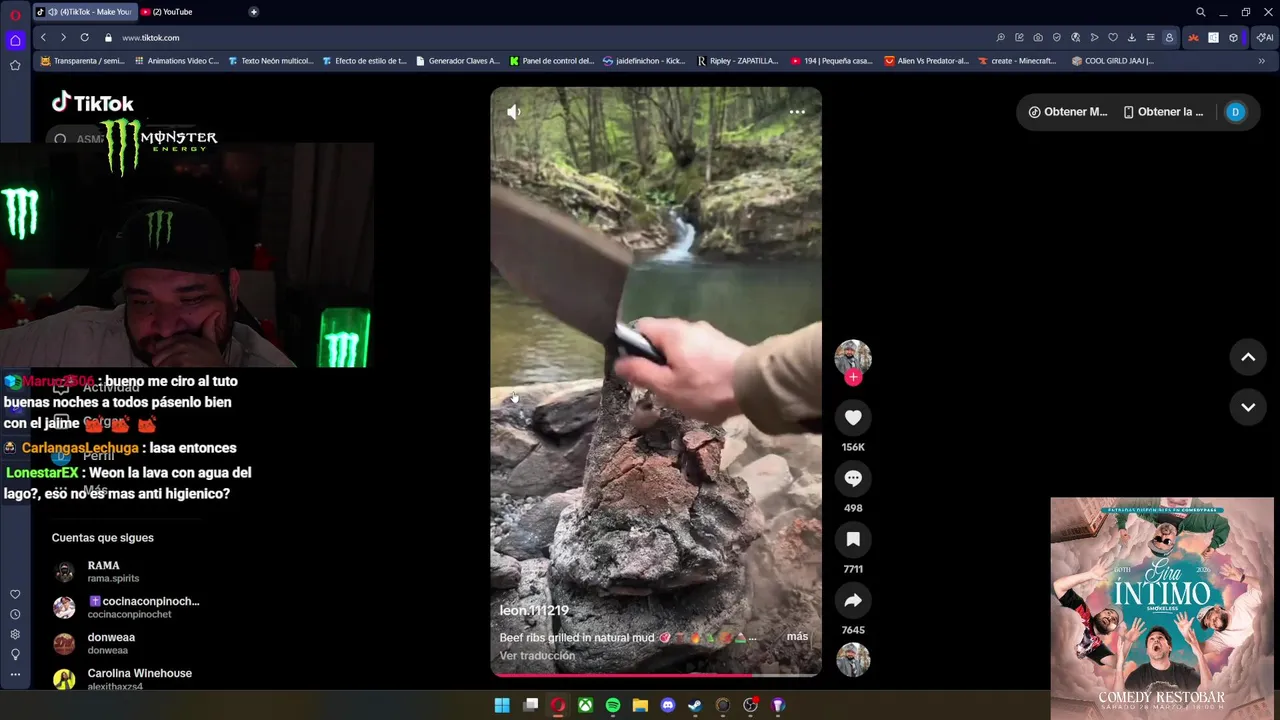Open cocinaconpinochet followed account

[x=126, y=608]
